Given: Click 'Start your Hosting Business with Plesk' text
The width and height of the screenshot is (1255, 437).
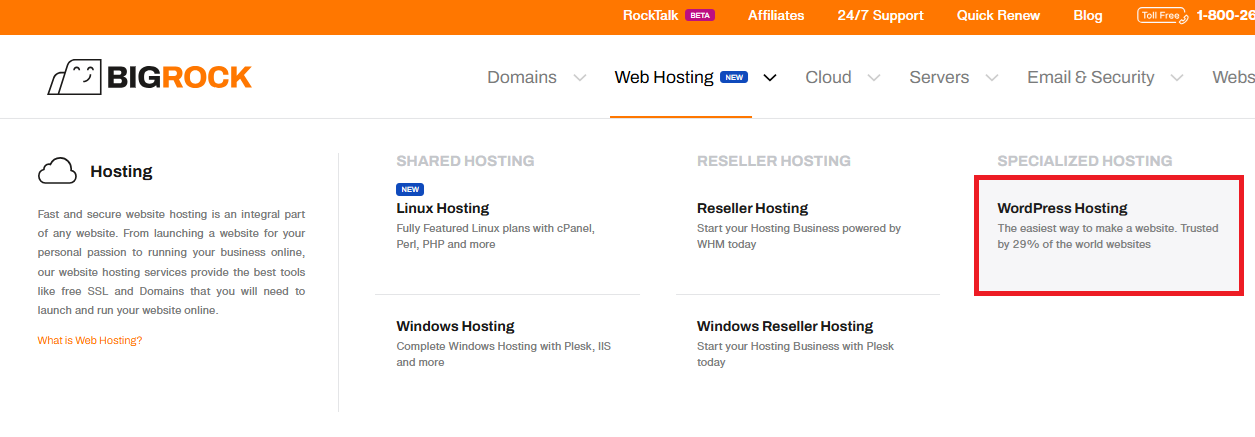Looking at the screenshot, I should [796, 354].
